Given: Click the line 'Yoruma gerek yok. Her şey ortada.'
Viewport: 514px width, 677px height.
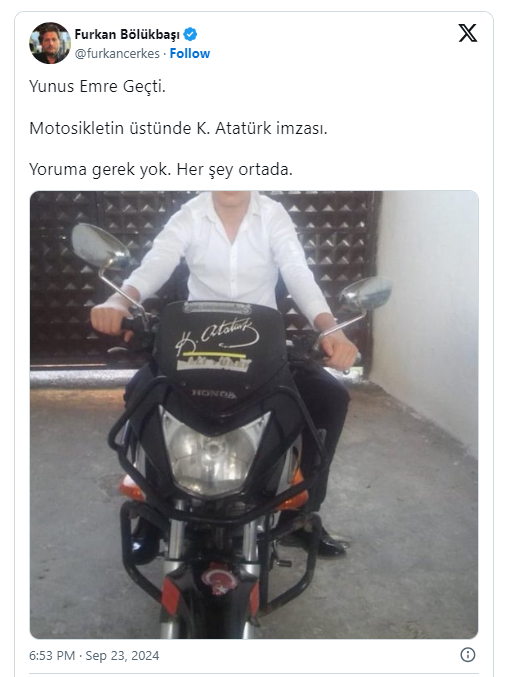Looking at the screenshot, I should [x=161, y=169].
